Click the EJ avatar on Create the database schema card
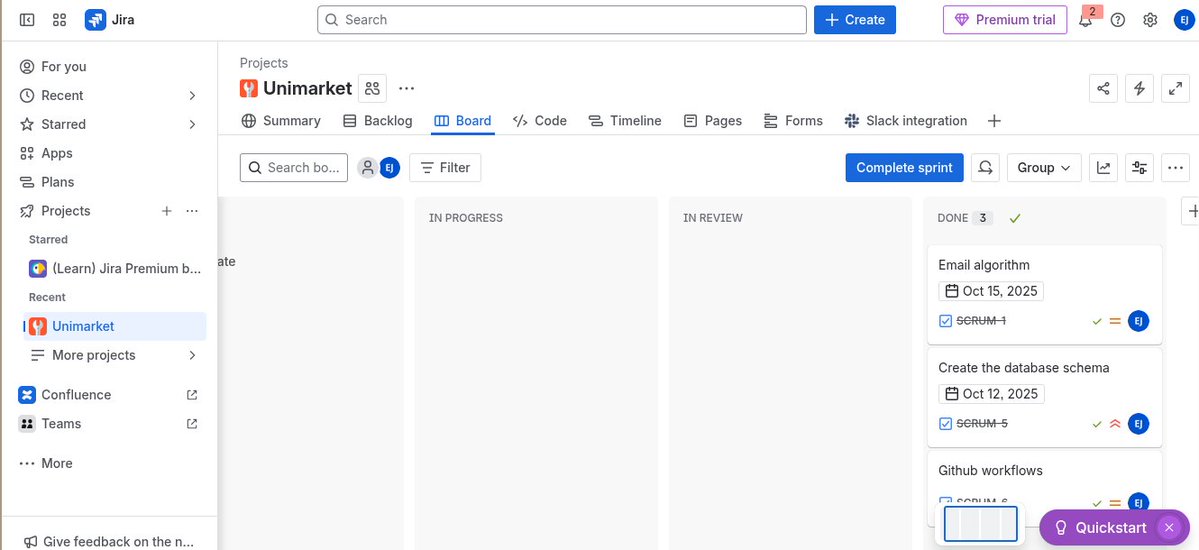1199x550 pixels. 1139,424
